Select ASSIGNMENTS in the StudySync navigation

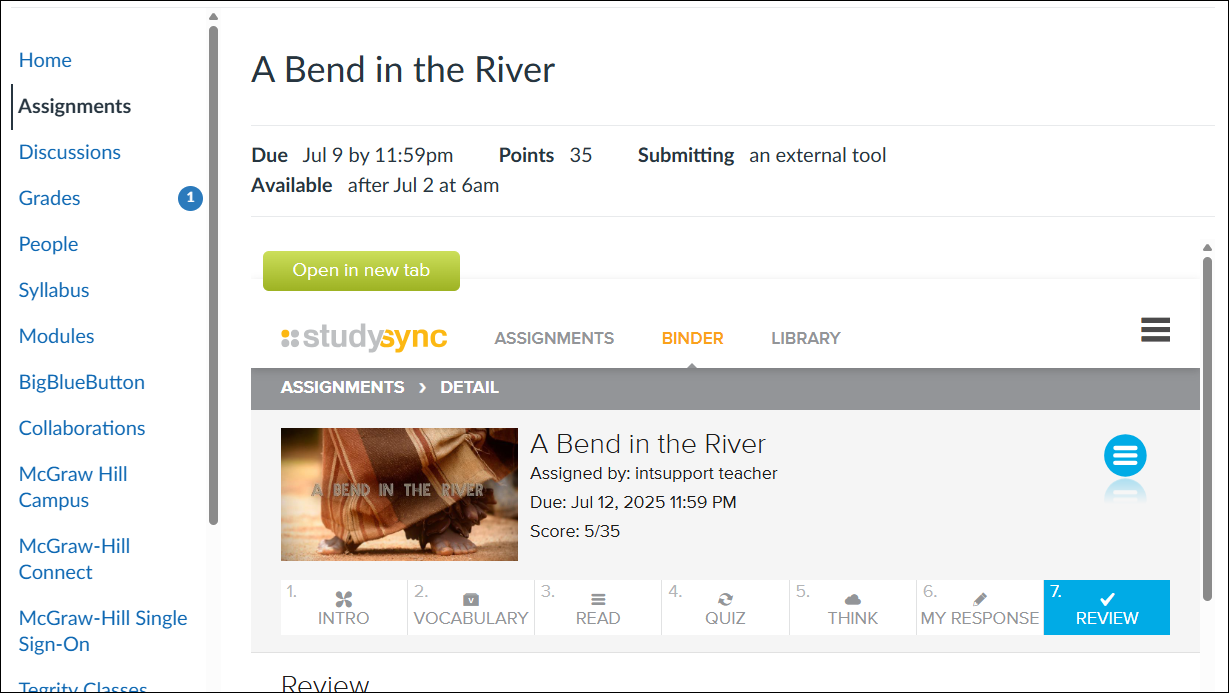point(554,338)
